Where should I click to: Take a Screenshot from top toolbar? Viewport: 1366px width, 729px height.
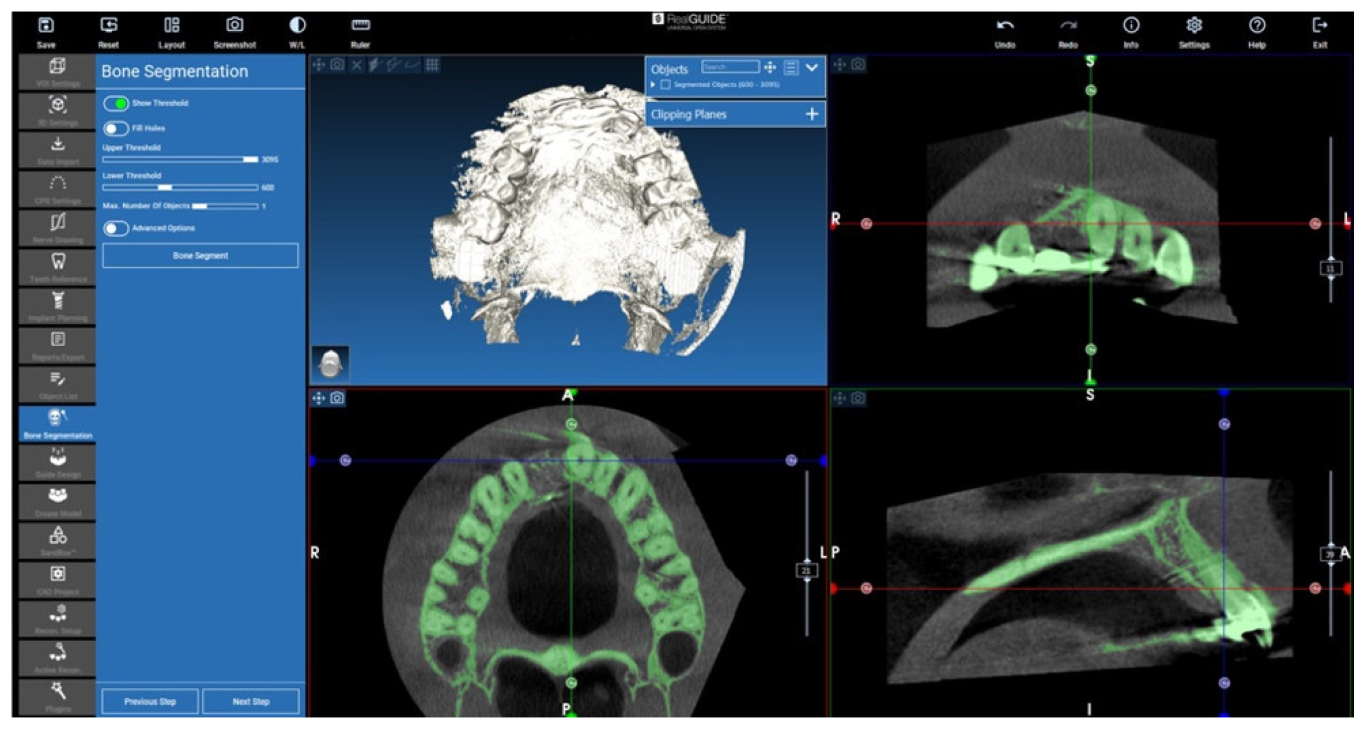(234, 26)
